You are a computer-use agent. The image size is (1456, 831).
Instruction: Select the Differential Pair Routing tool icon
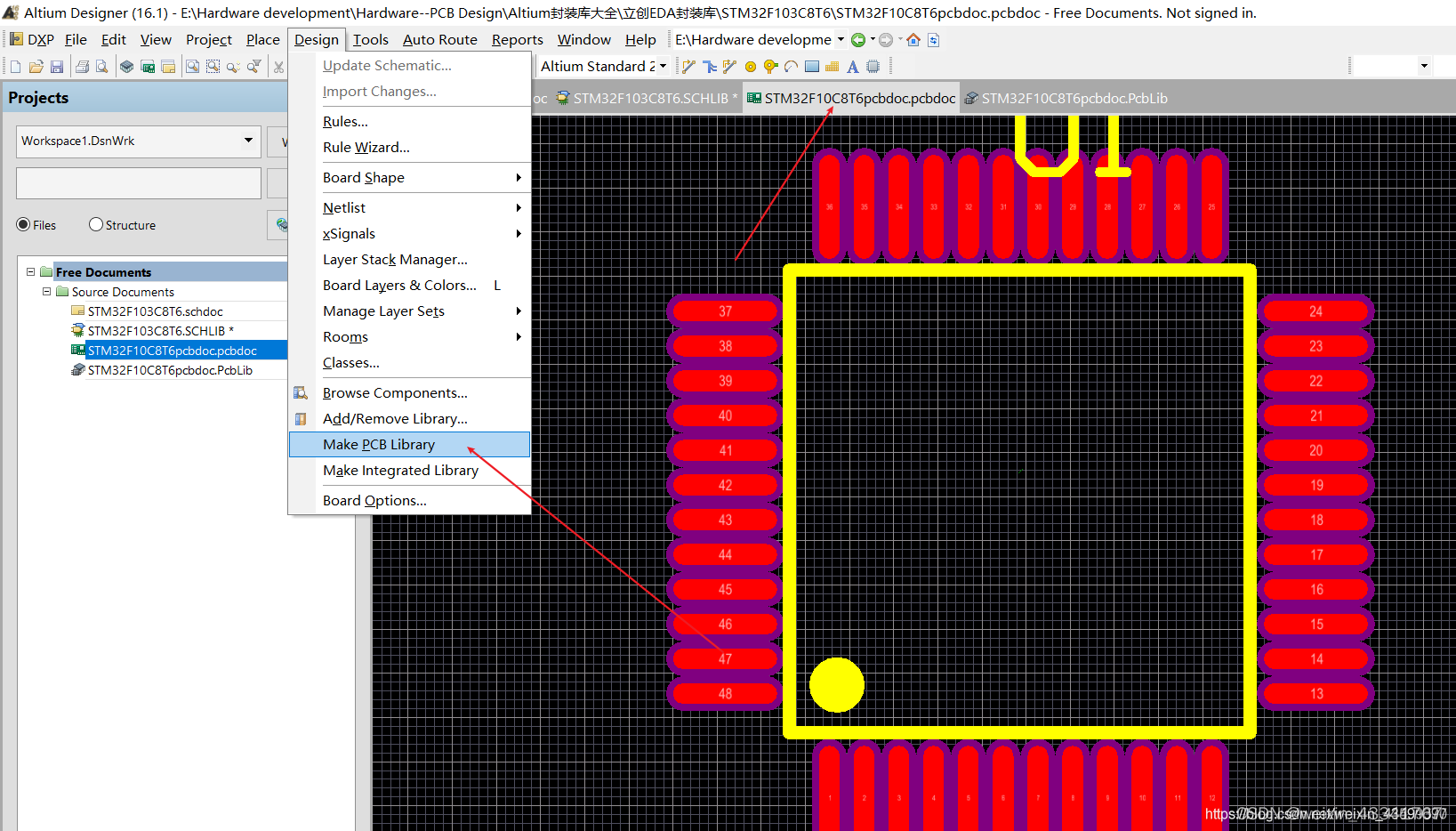[x=730, y=67]
